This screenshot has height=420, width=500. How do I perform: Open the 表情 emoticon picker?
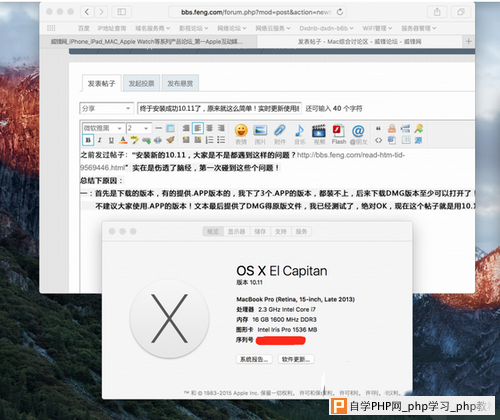[241, 134]
